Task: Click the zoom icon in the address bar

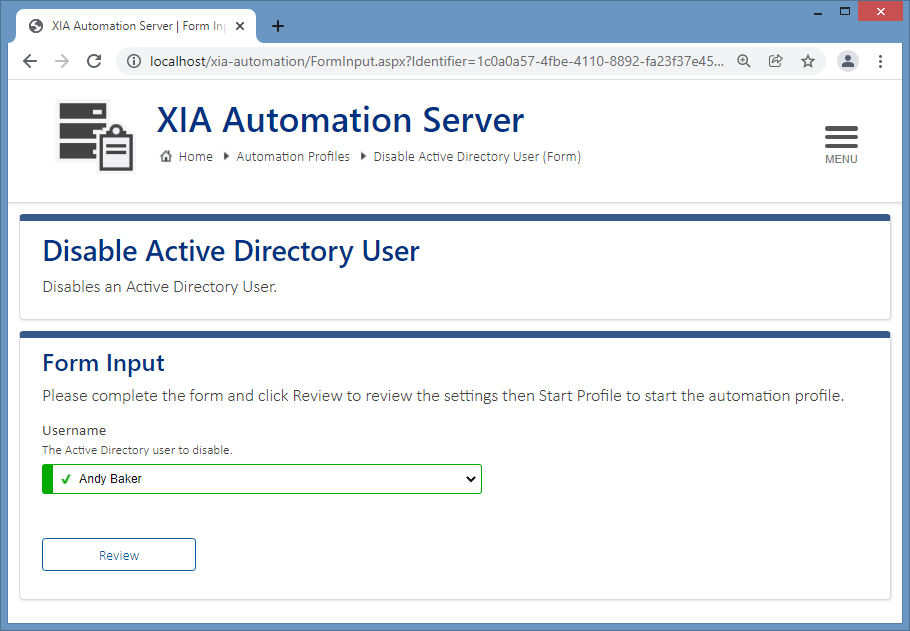Action: pyautogui.click(x=743, y=61)
